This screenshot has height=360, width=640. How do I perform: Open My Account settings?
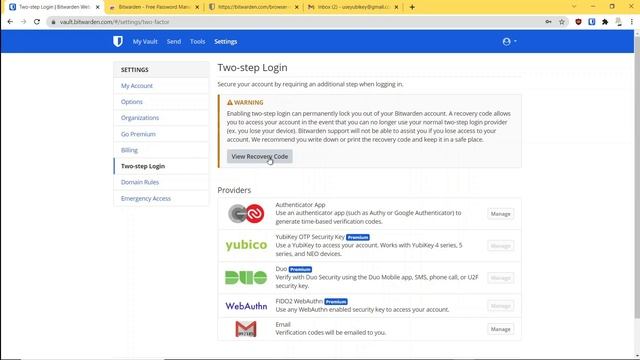pos(137,86)
